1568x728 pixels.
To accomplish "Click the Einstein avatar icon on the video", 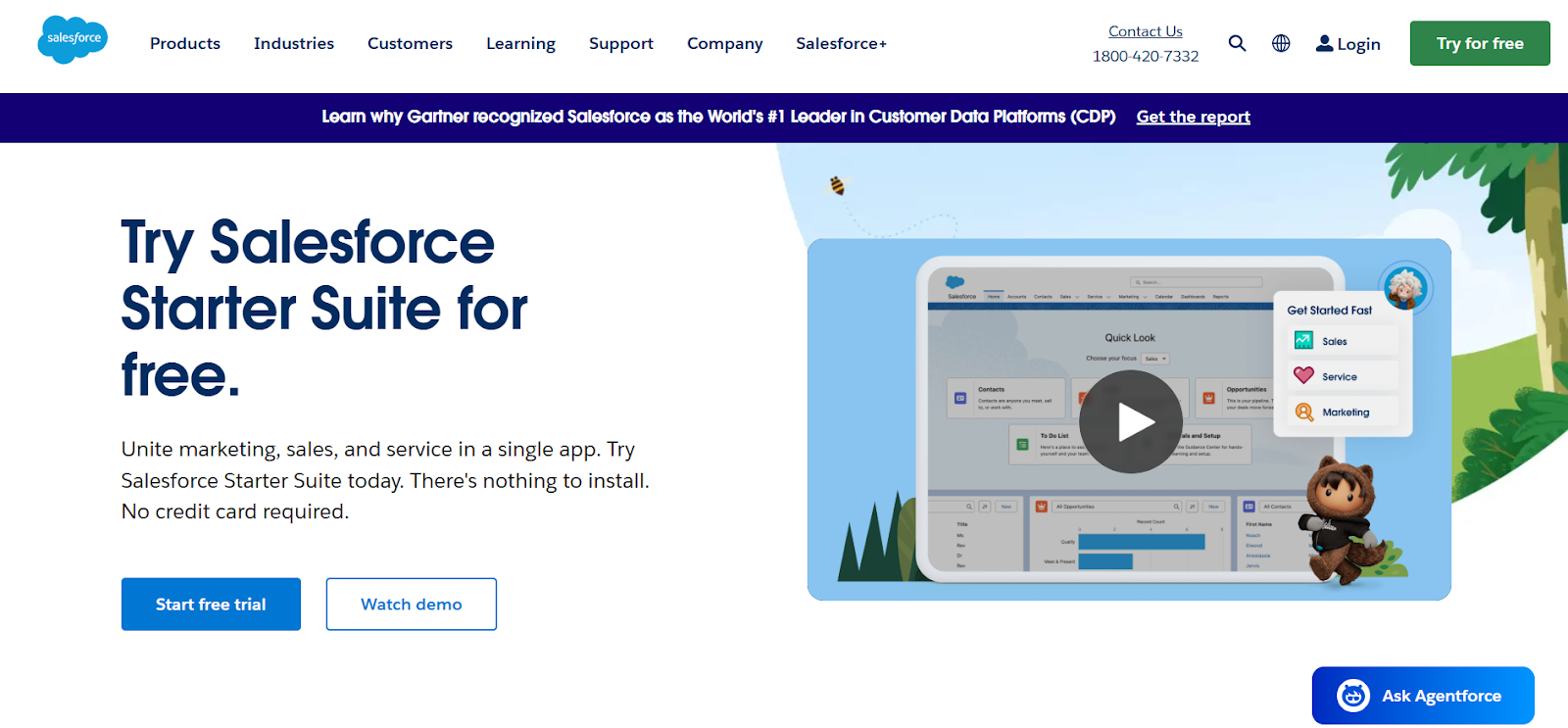I will point(1405,287).
